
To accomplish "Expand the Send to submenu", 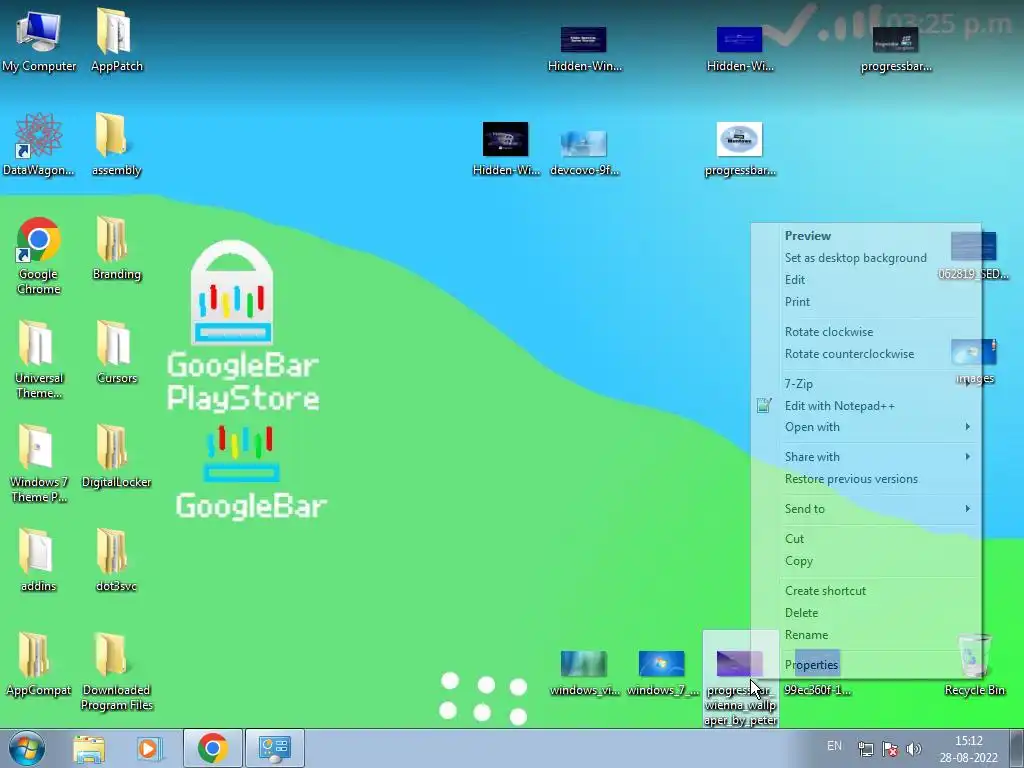I will click(866, 509).
